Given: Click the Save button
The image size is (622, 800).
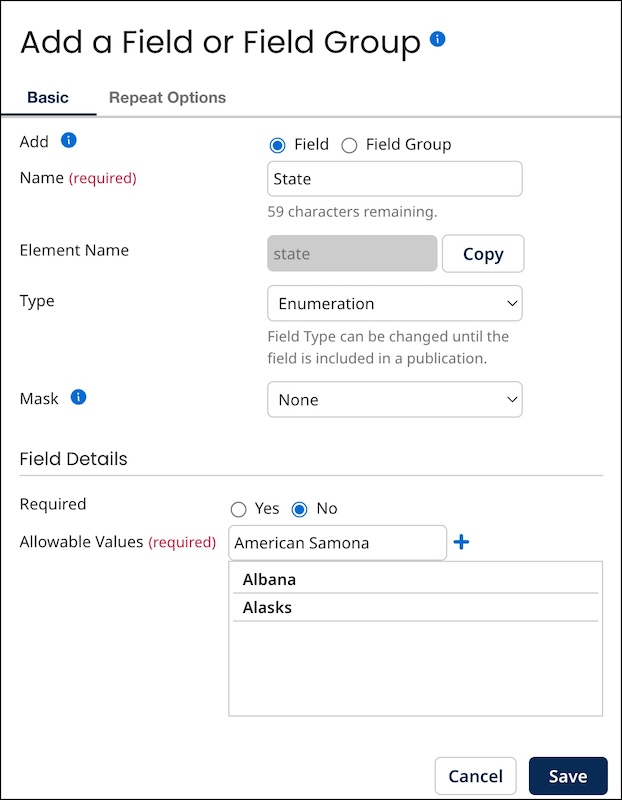Looking at the screenshot, I should tap(567, 776).
